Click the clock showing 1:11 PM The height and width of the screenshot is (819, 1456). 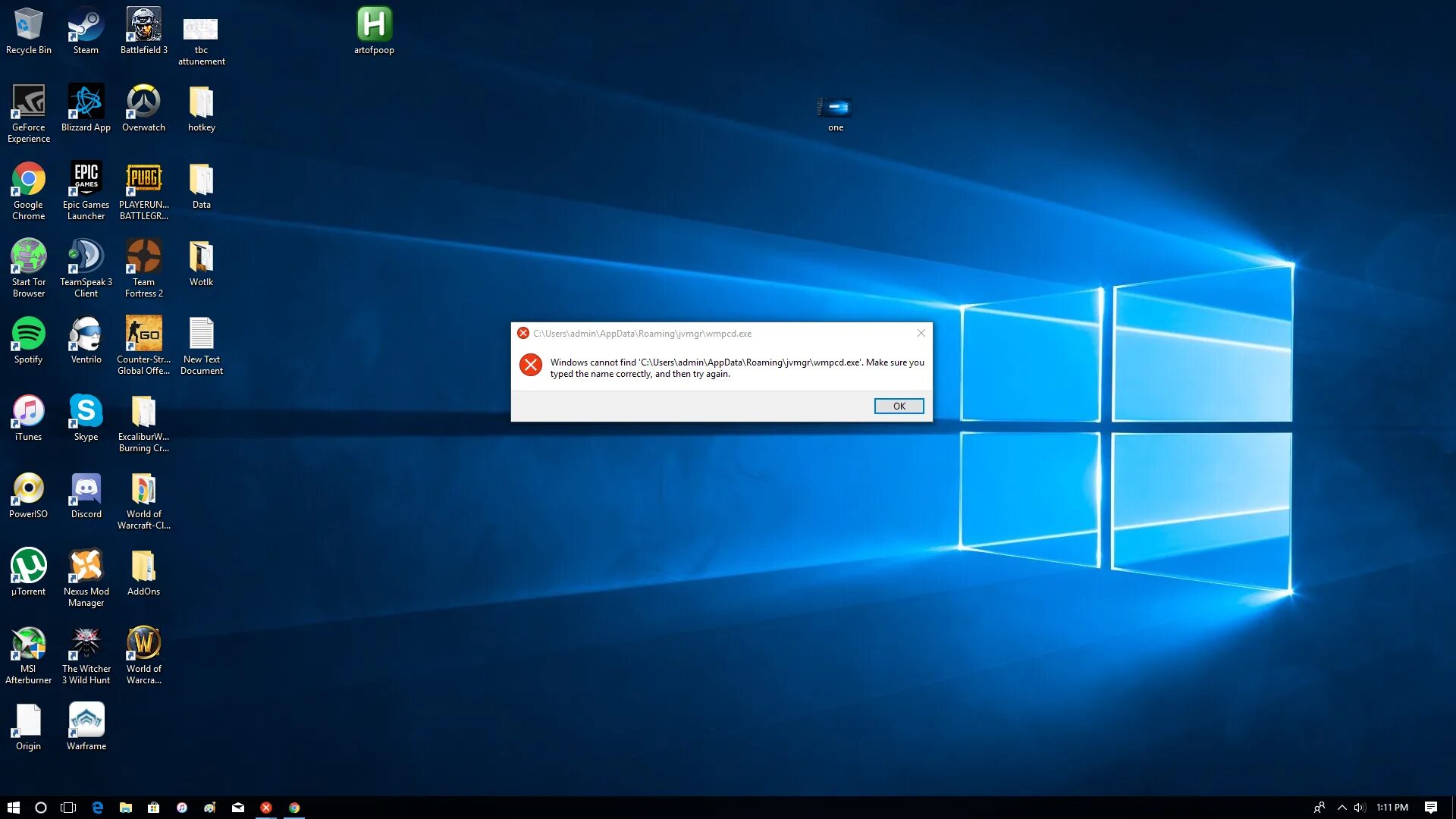tap(1392, 808)
